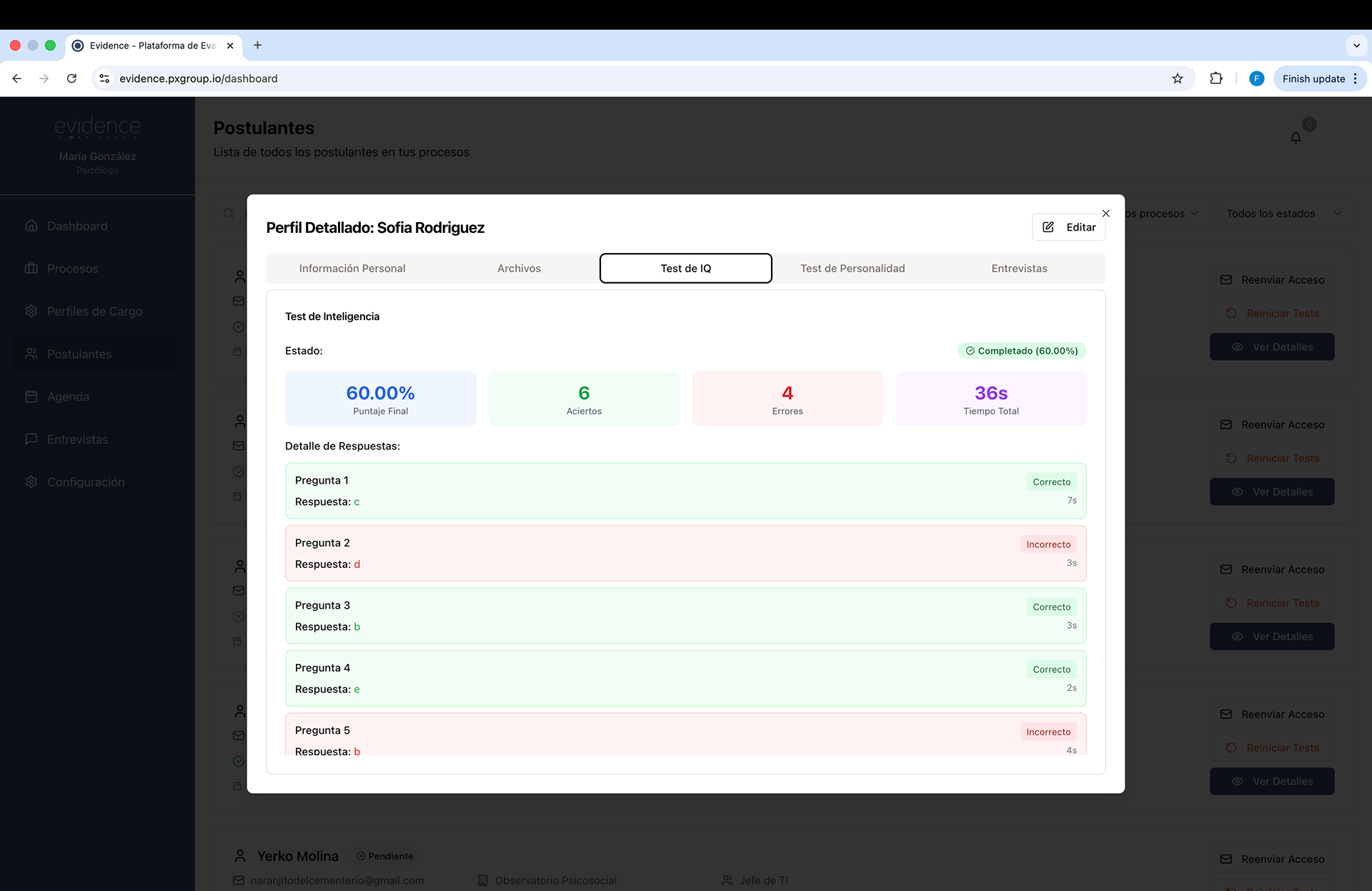This screenshot has height=891, width=1372.
Task: Open the processes filter dropdown
Action: coord(1163,214)
